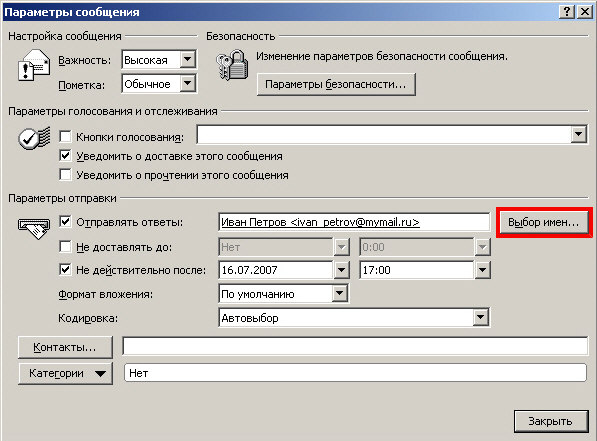Click the 'Параметры безопасности...' button
The height and width of the screenshot is (441, 597).
pyautogui.click(x=336, y=84)
